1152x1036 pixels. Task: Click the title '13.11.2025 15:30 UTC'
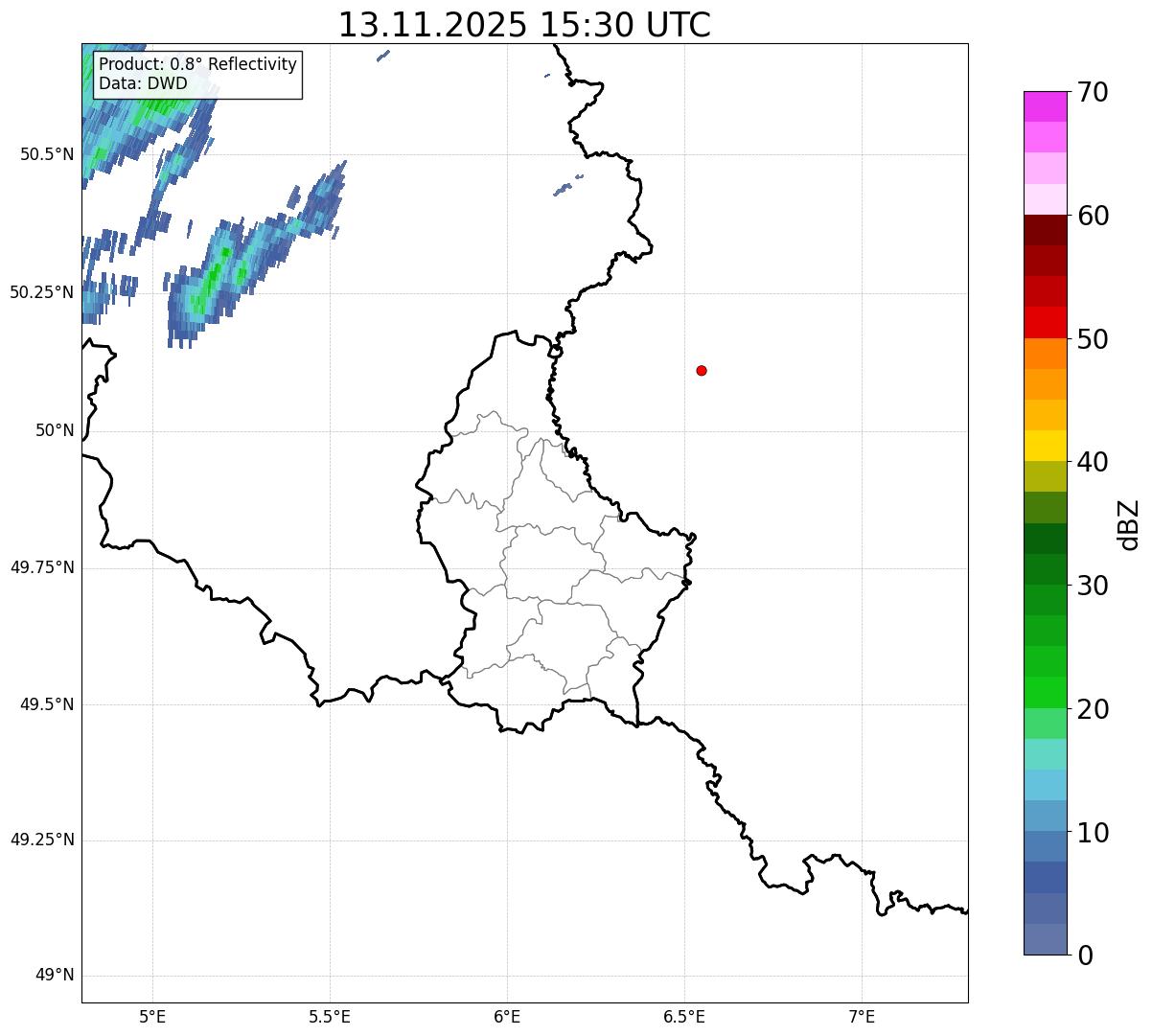(x=524, y=25)
